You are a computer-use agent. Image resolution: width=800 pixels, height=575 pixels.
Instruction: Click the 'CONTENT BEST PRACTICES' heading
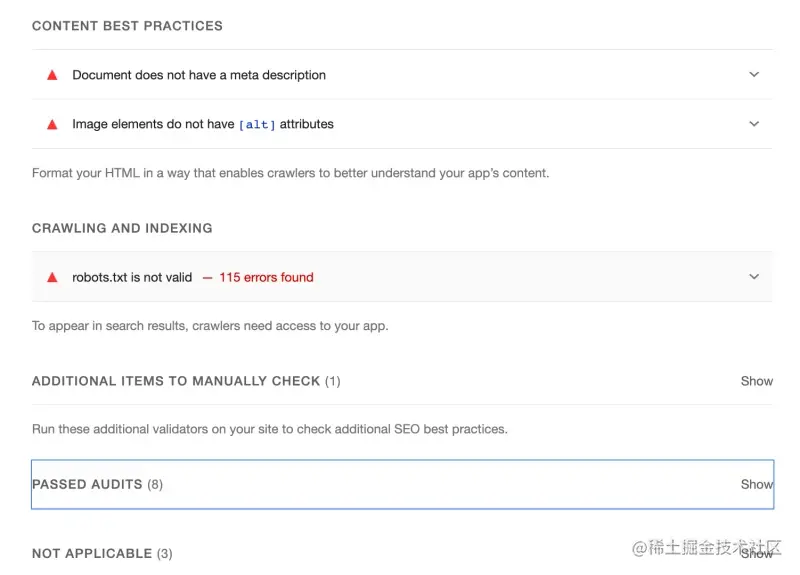[x=127, y=26]
